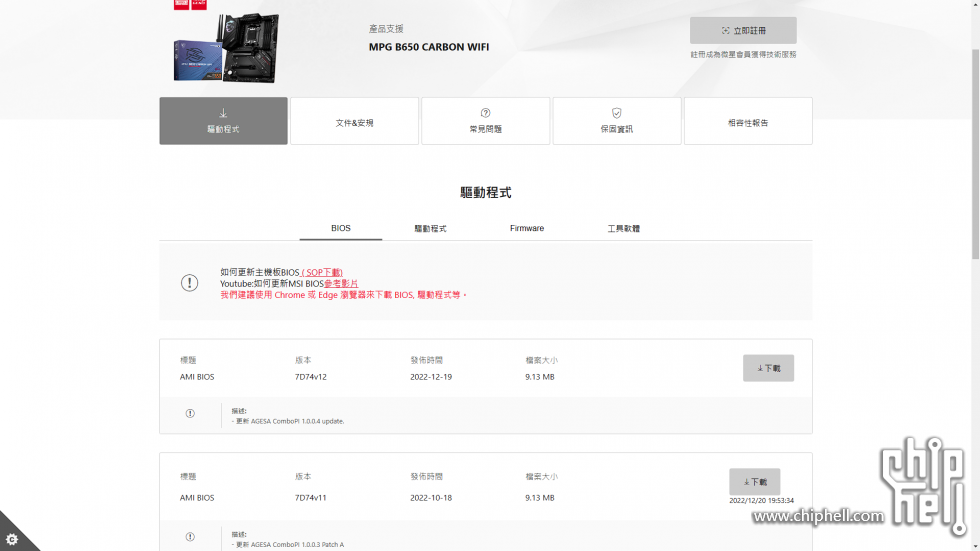Switch to the 工具軟體 utilities tab
The height and width of the screenshot is (551, 980).
[624, 229]
